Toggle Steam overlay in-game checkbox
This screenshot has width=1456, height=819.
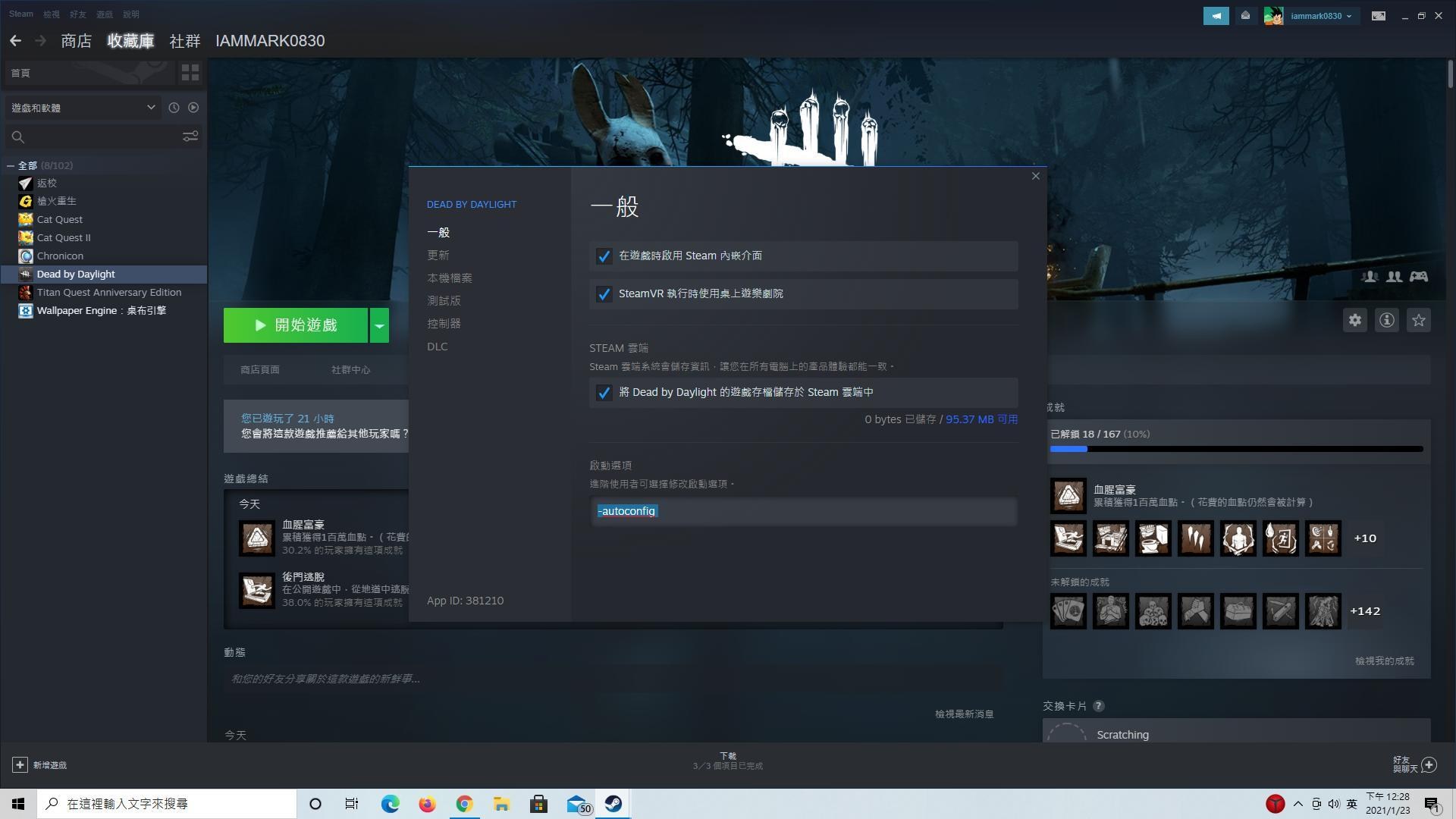tap(604, 256)
